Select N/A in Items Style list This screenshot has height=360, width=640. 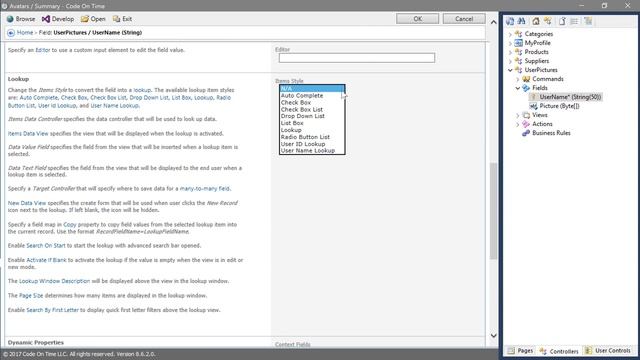(x=312, y=89)
